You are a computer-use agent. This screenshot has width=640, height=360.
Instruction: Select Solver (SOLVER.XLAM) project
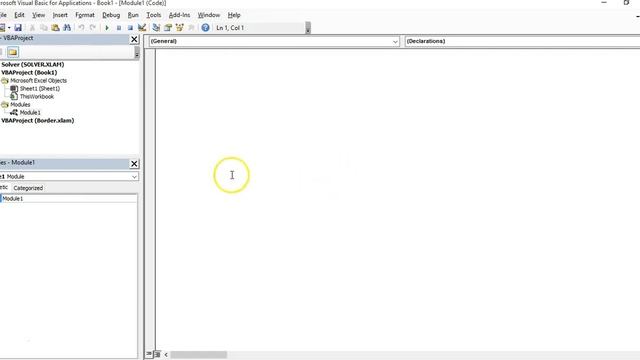[x=33, y=64]
